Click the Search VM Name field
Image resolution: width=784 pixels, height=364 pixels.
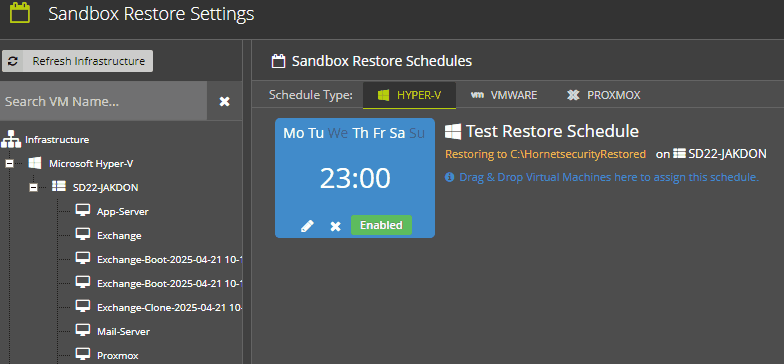click(104, 102)
